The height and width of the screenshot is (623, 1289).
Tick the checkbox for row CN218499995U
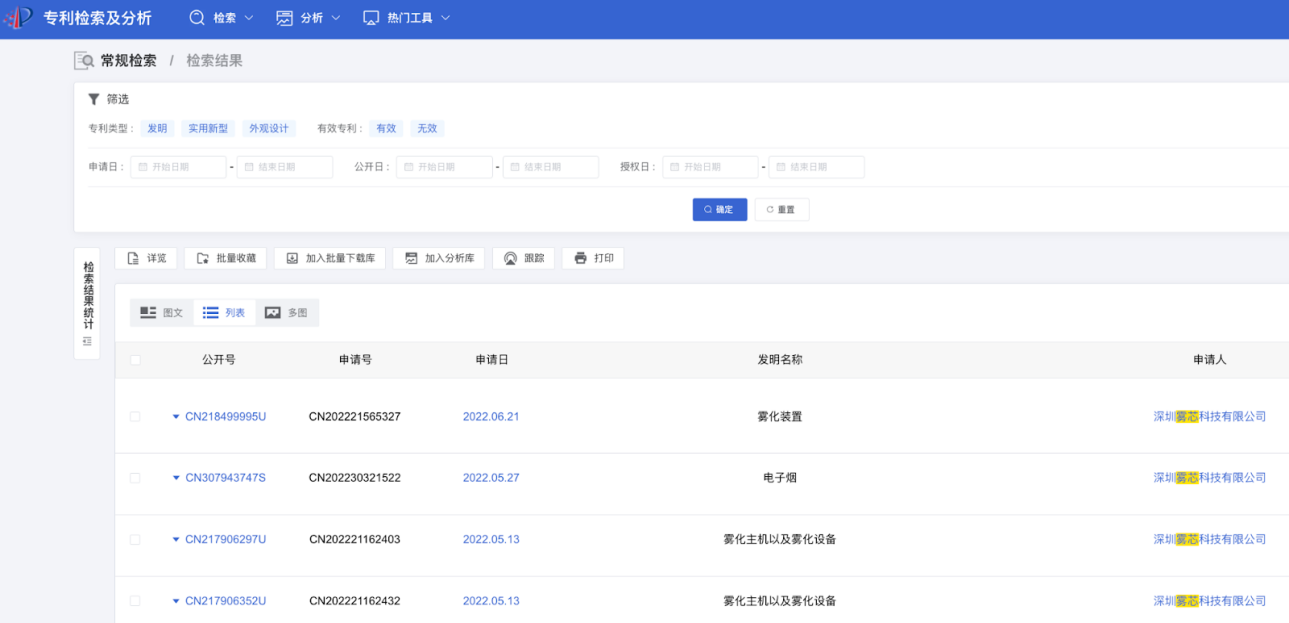[135, 417]
